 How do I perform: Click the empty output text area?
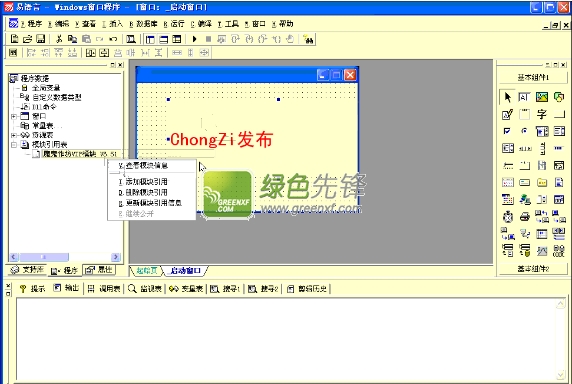(x=286, y=339)
